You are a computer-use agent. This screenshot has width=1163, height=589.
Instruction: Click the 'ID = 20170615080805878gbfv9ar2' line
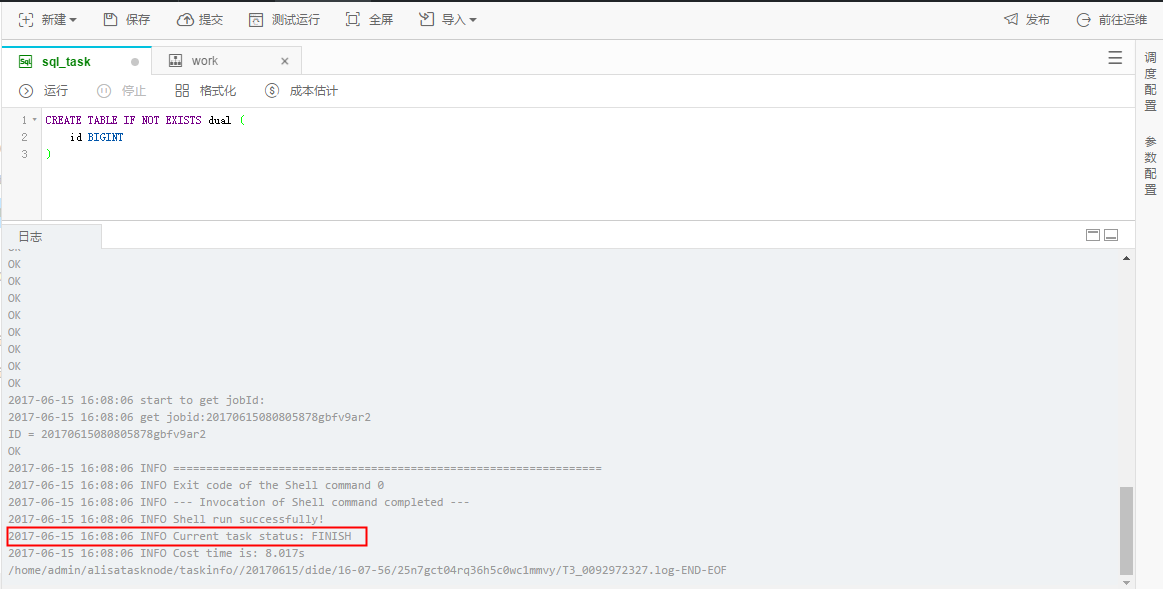tap(107, 434)
